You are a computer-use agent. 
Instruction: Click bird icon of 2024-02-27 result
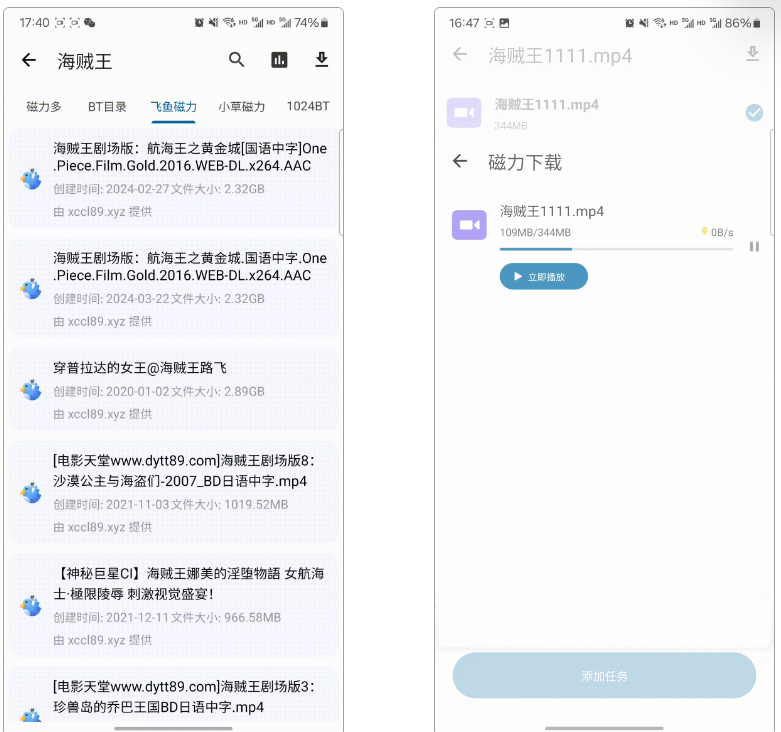point(31,179)
